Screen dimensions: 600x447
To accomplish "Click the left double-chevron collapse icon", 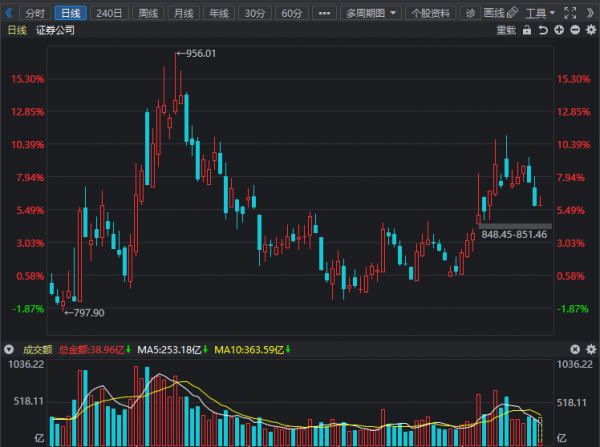I will [x=9, y=13].
